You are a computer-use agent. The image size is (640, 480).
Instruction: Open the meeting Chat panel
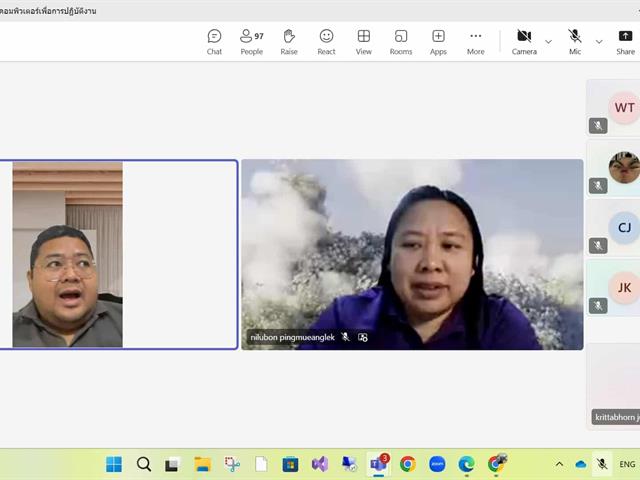tap(214, 41)
